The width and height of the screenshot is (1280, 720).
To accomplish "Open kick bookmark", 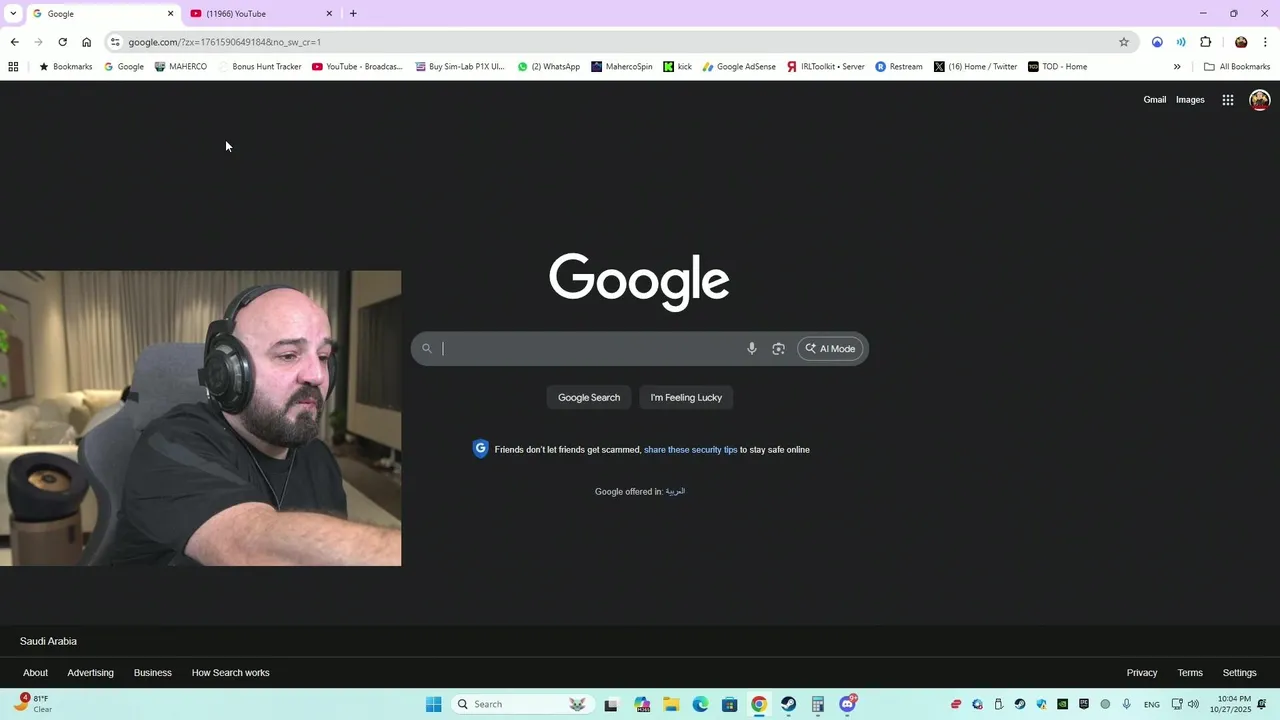I will point(677,67).
